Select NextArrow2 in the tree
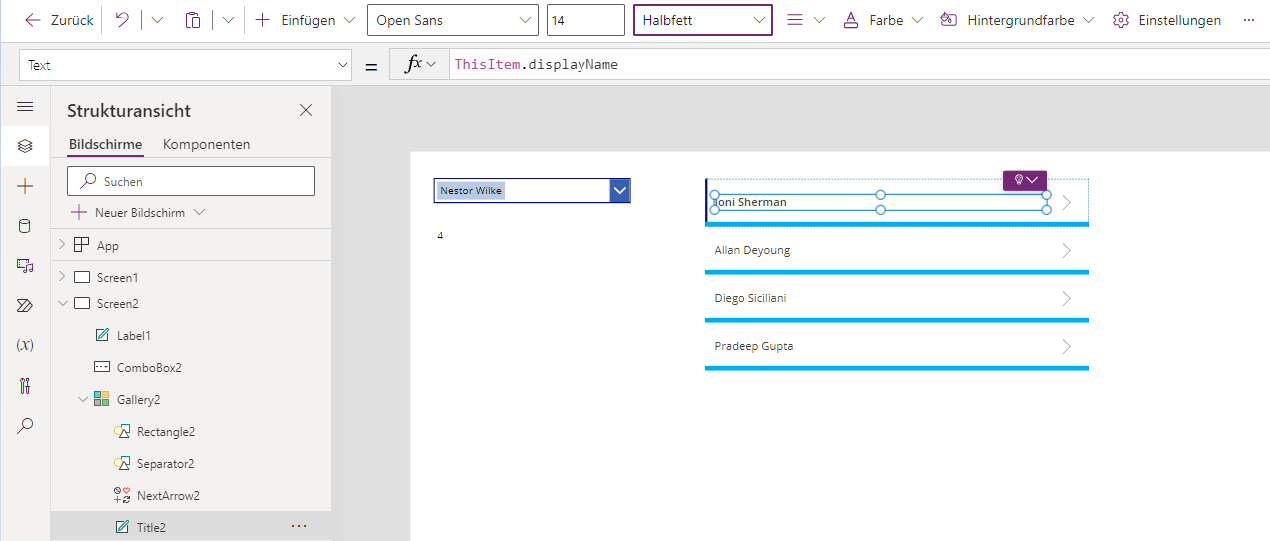This screenshot has width=1270, height=541. click(168, 495)
